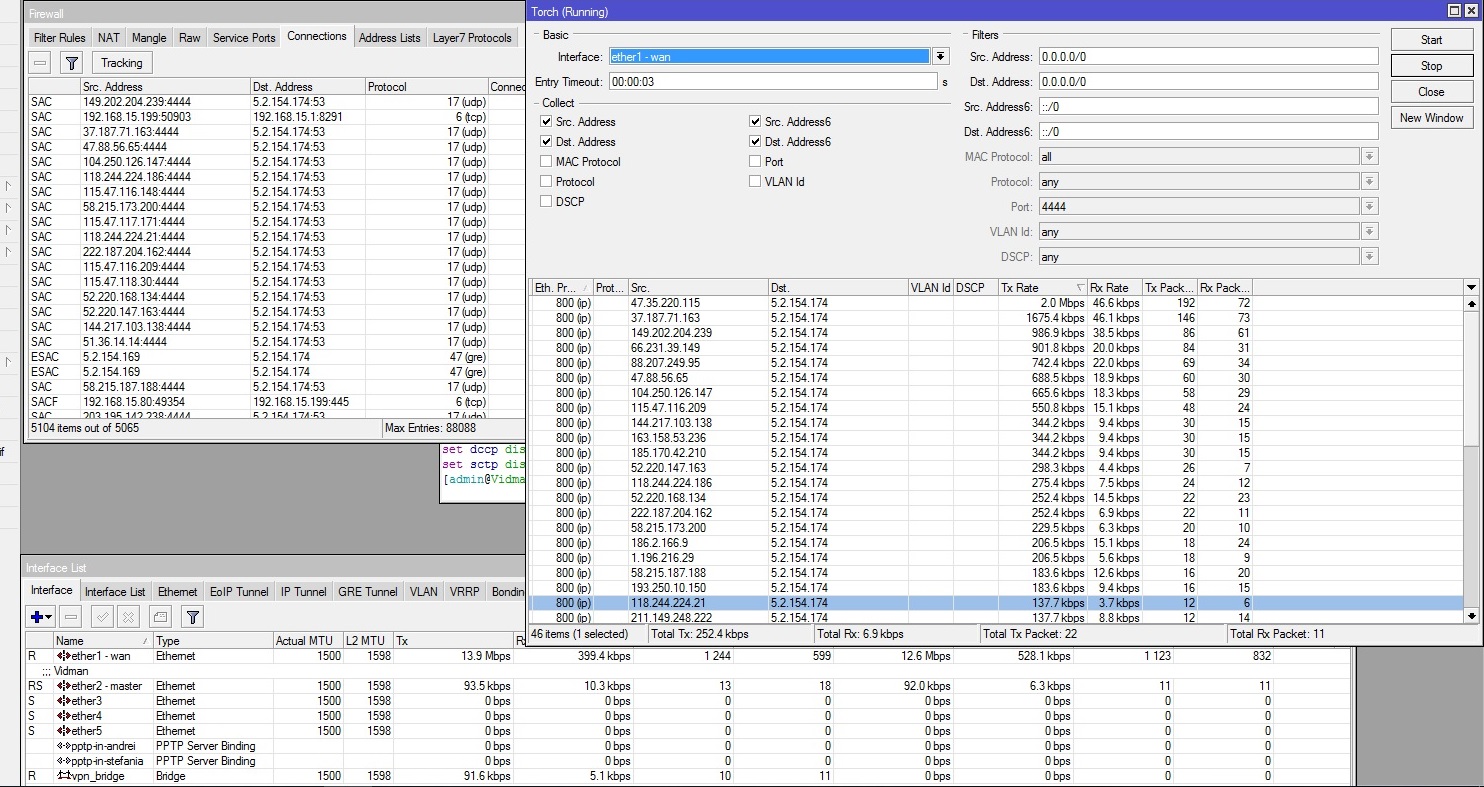Click the remove (minus) icon in Interface List toolbar

click(70, 617)
